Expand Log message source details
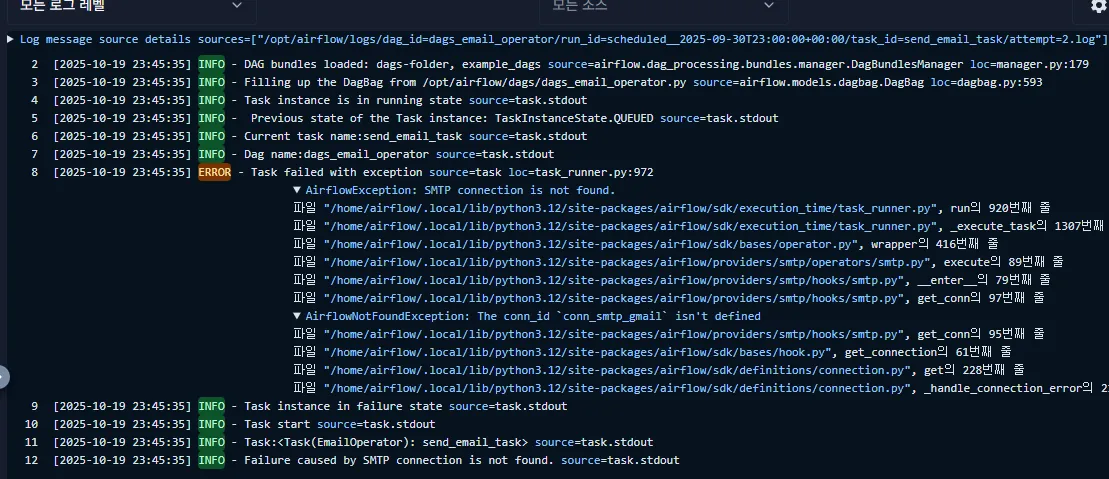The height and width of the screenshot is (479, 1109). tap(10, 39)
